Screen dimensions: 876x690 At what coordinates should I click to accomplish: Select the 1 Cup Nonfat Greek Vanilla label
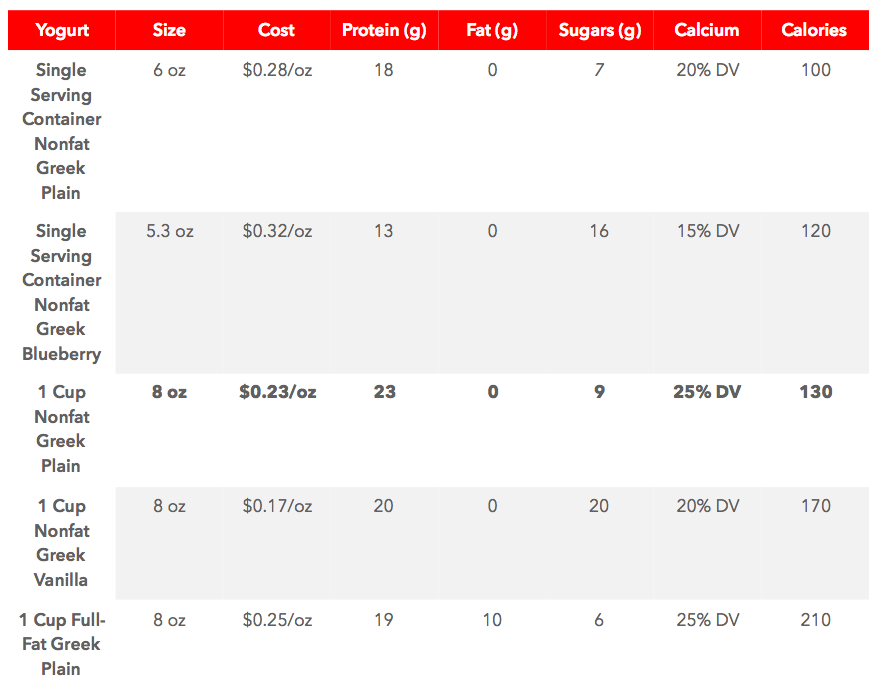pos(61,543)
